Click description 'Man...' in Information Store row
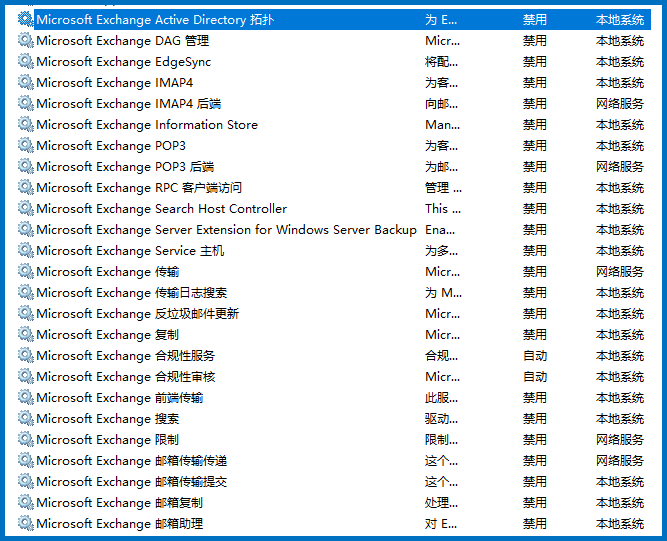 (x=442, y=125)
